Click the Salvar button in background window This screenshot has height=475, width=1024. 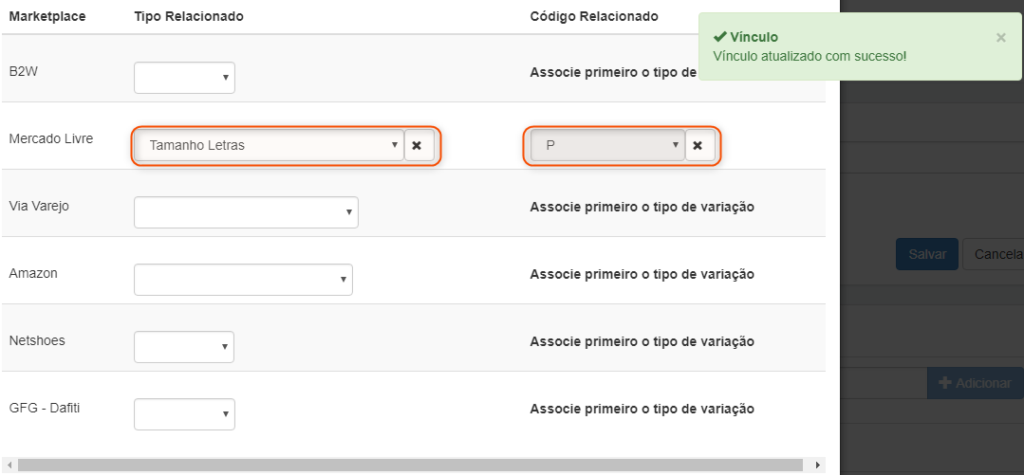[x=927, y=254]
